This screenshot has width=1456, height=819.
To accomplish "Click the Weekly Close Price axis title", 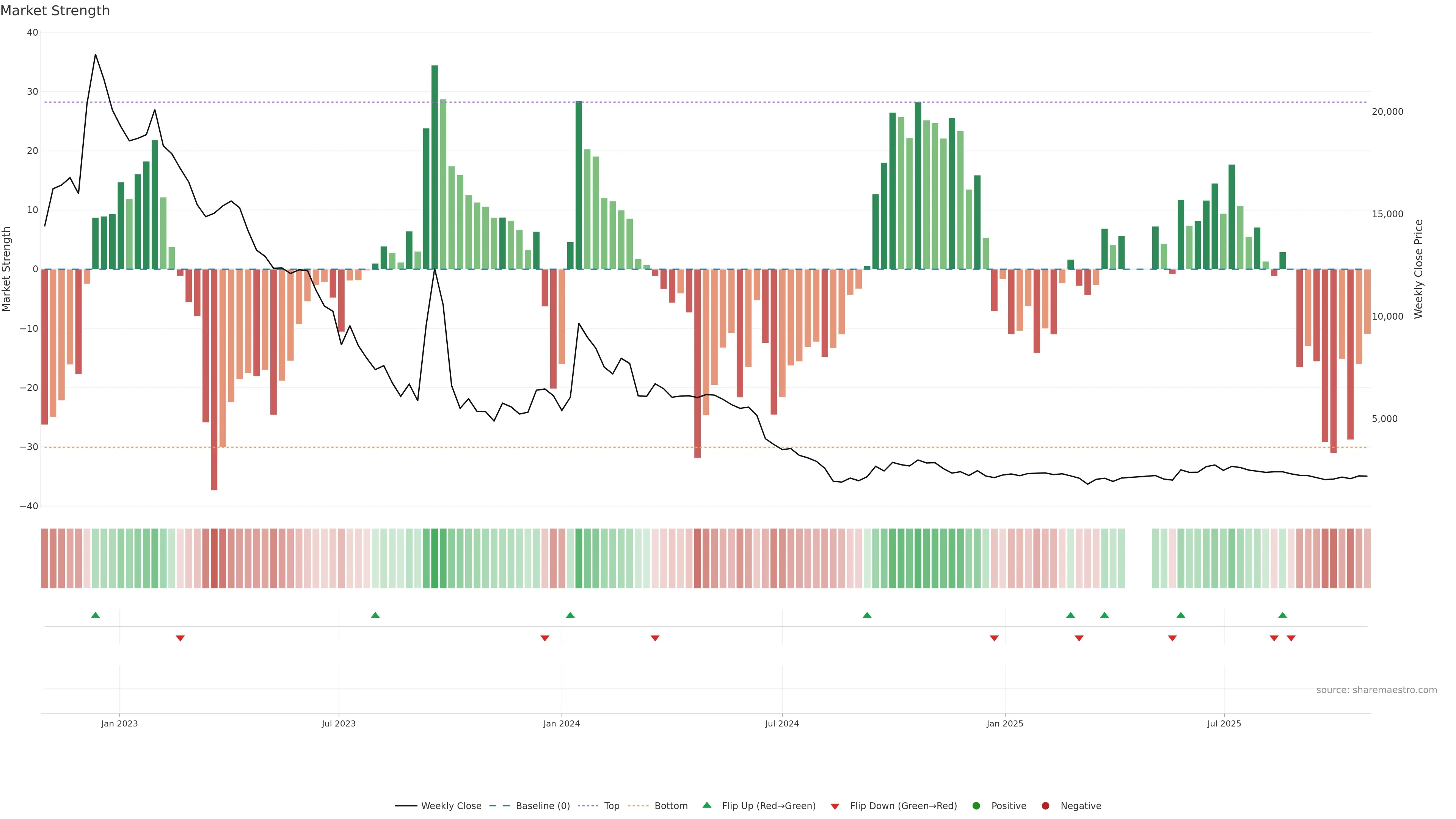I will tap(1419, 269).
